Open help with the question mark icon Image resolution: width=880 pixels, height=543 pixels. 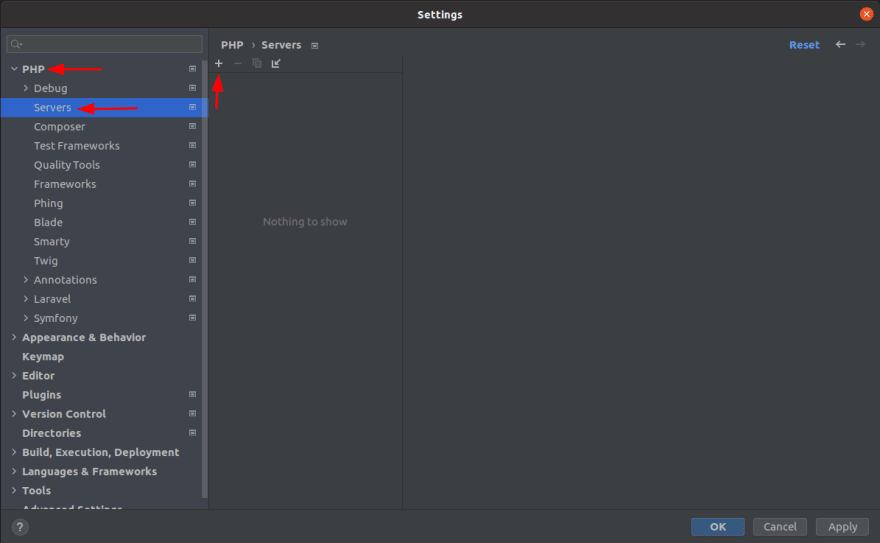(x=20, y=527)
